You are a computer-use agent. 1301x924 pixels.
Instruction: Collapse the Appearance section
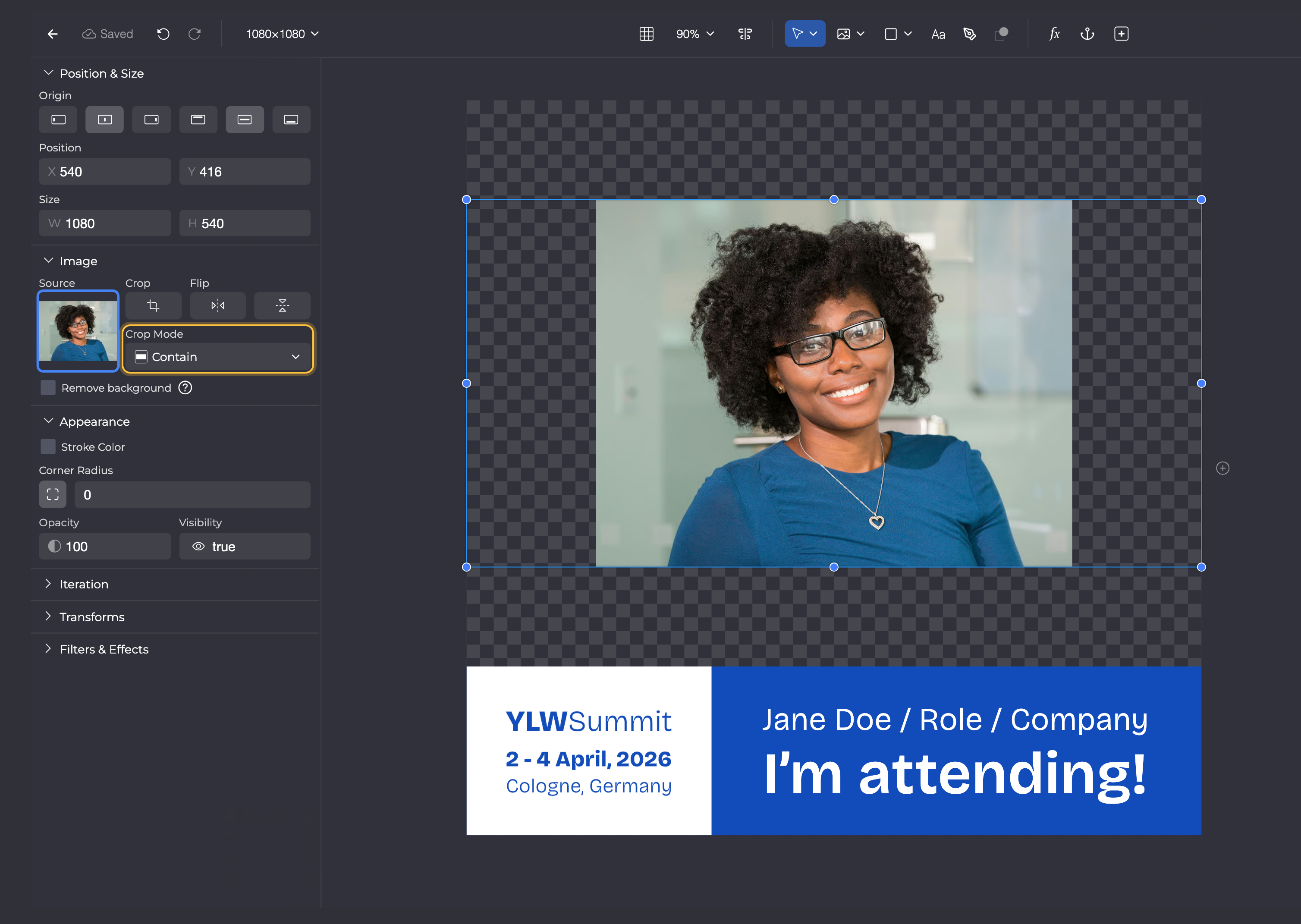click(x=48, y=421)
